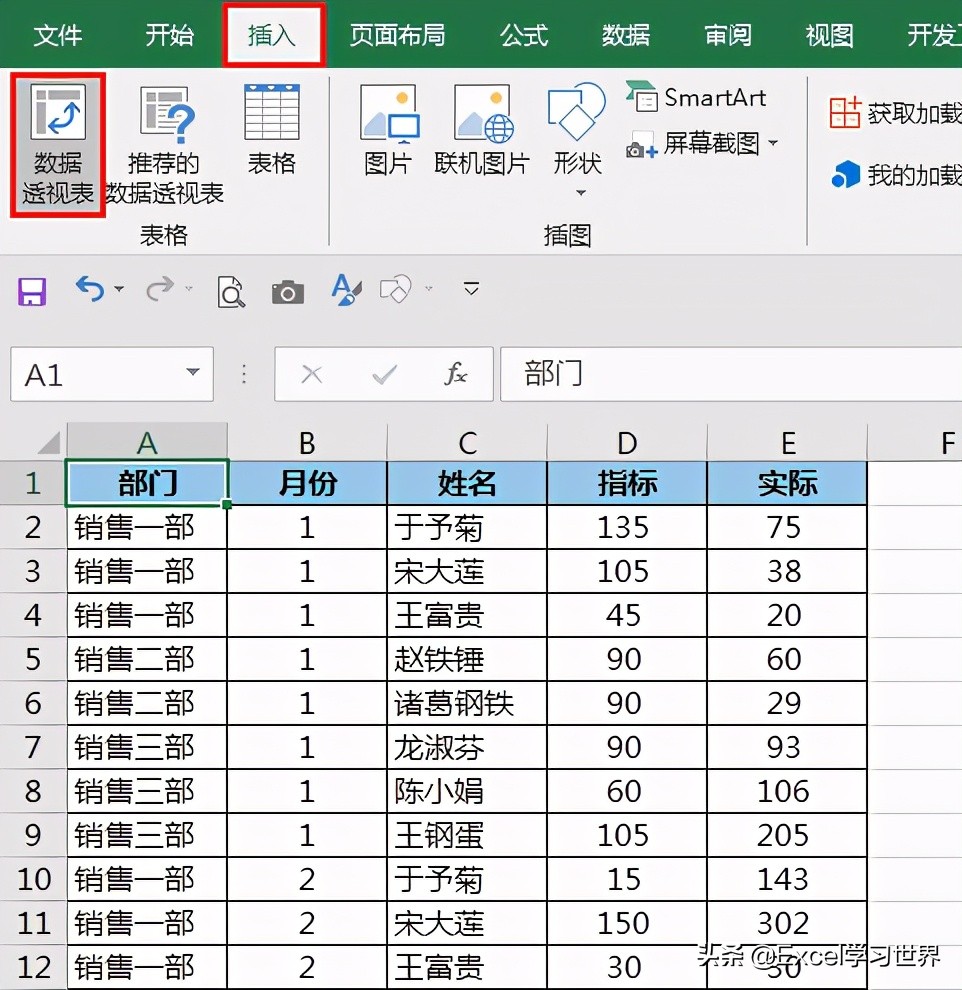Click the 部门 header cell A1

click(147, 483)
